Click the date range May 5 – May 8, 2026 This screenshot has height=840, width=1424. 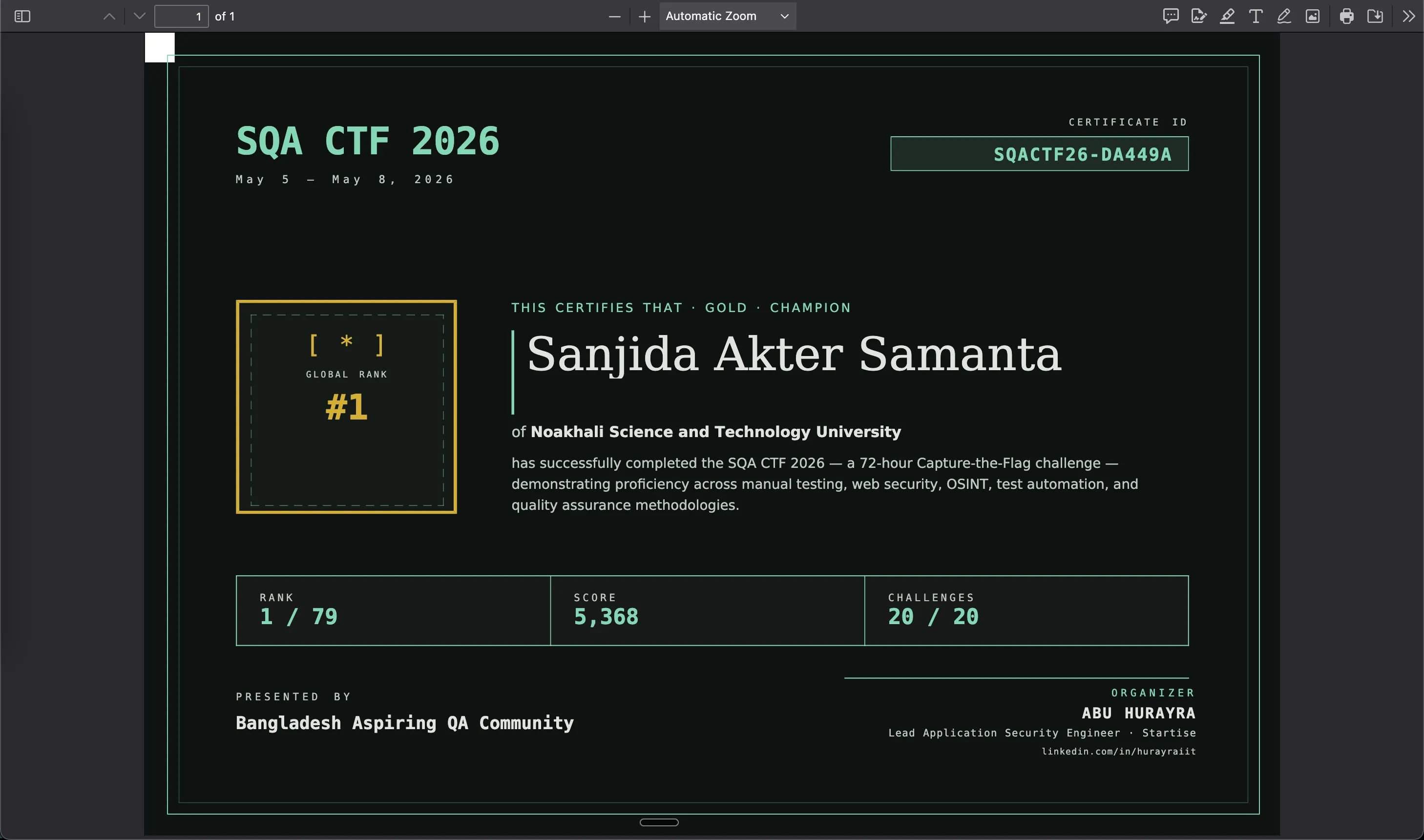345,179
